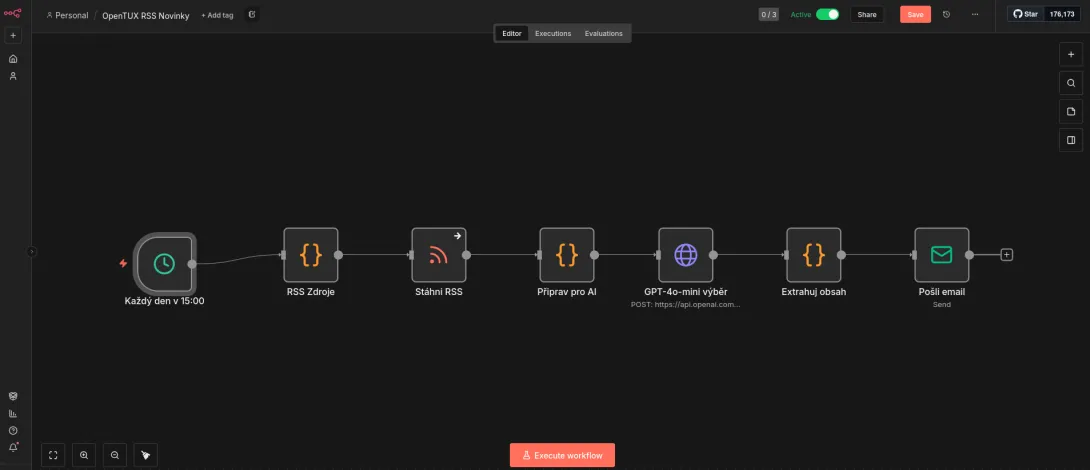Viewport: 1090px width, 470px height.
Task: Click the arrow badge on Stáhni RSS node
Action: (x=457, y=236)
